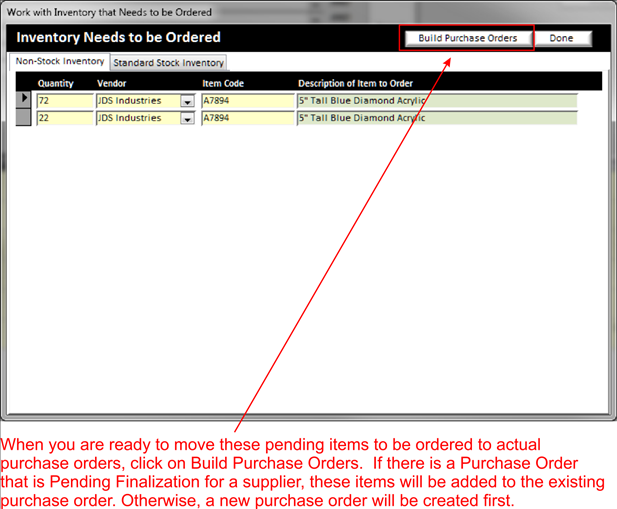The height and width of the screenshot is (509, 617).
Task: Select the A7894 item code in 22 row
Action: (x=248, y=118)
